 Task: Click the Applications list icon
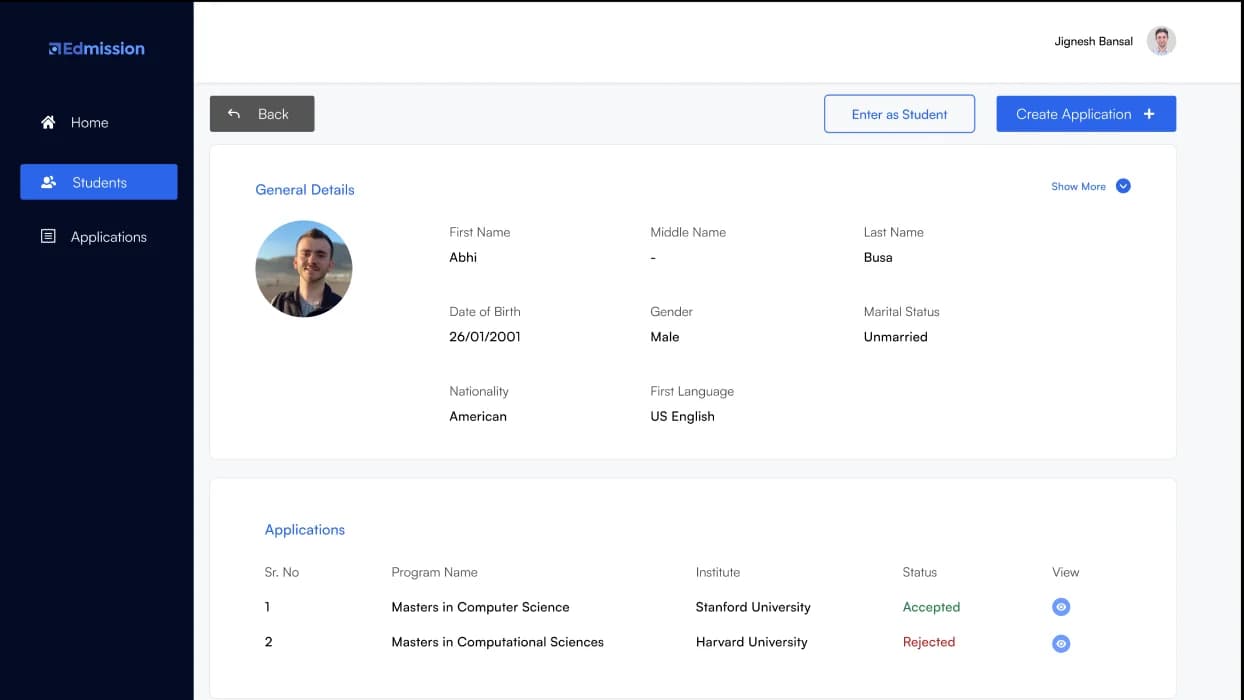pos(48,236)
